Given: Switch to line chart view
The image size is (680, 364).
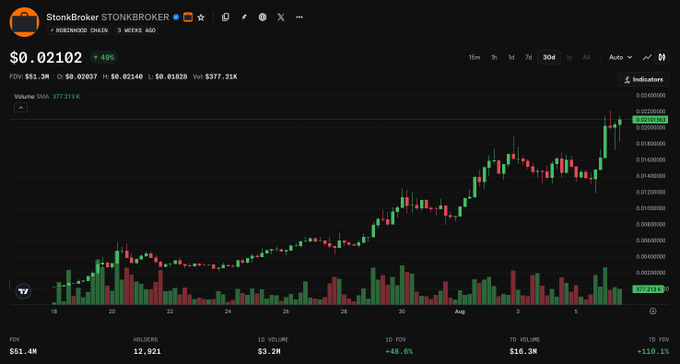Looking at the screenshot, I should (647, 57).
